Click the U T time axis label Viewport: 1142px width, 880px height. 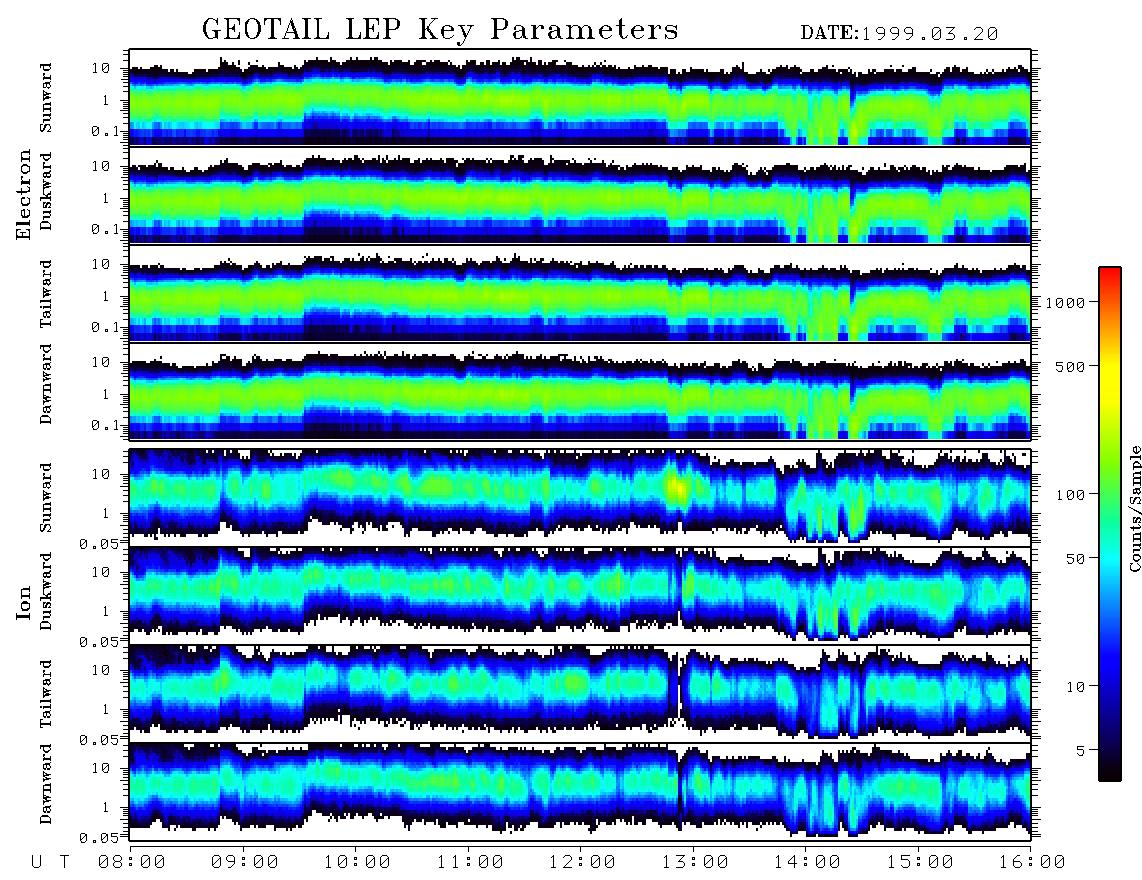50,862
